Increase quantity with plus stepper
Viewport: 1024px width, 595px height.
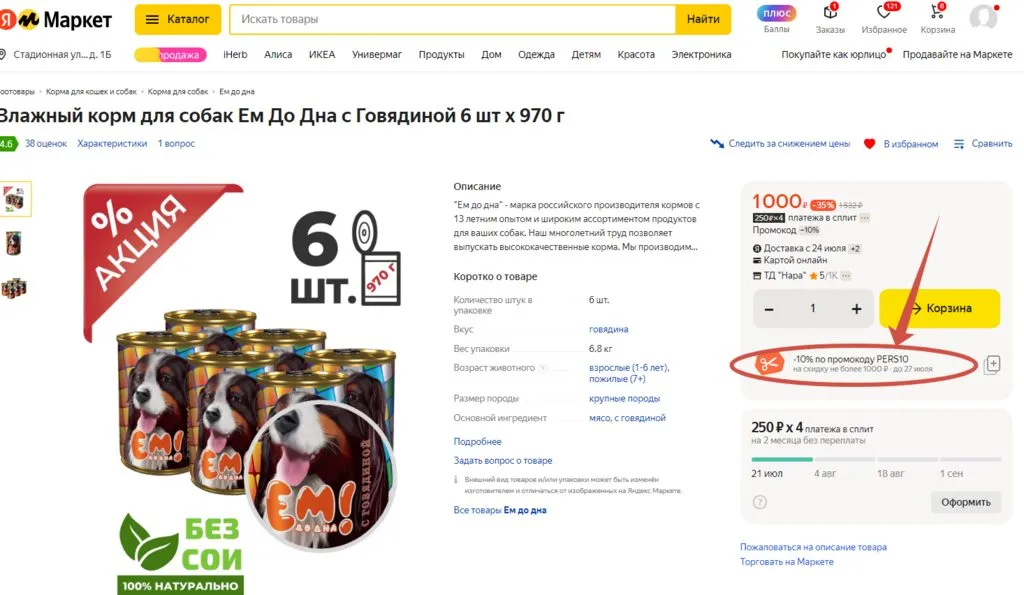tap(856, 309)
